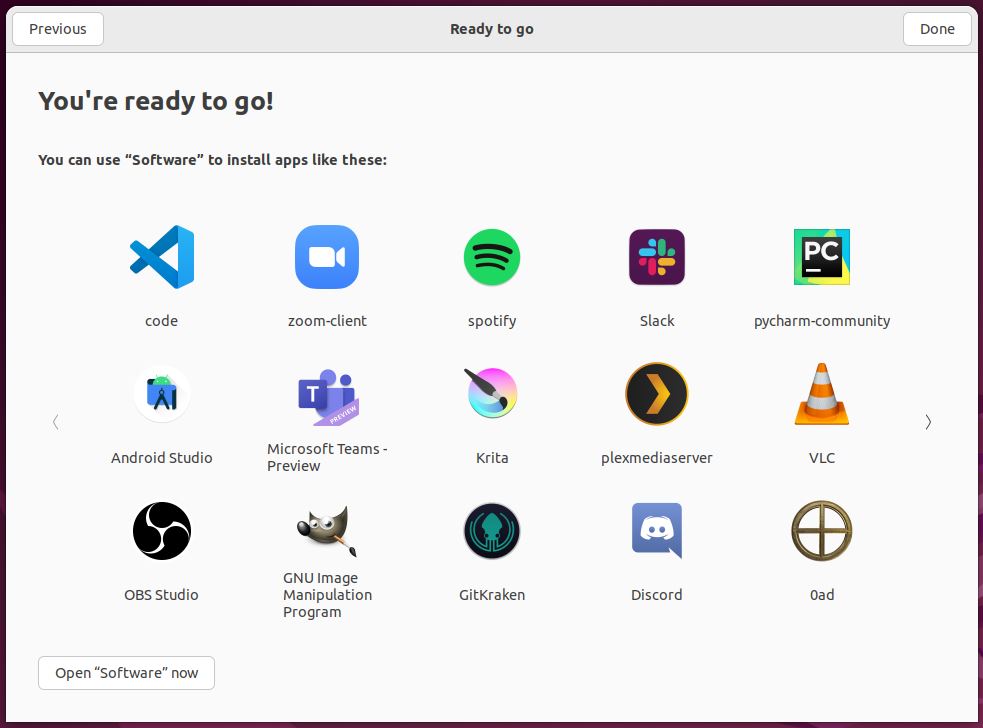Click the Previous button
This screenshot has width=983, height=728.
pos(58,29)
